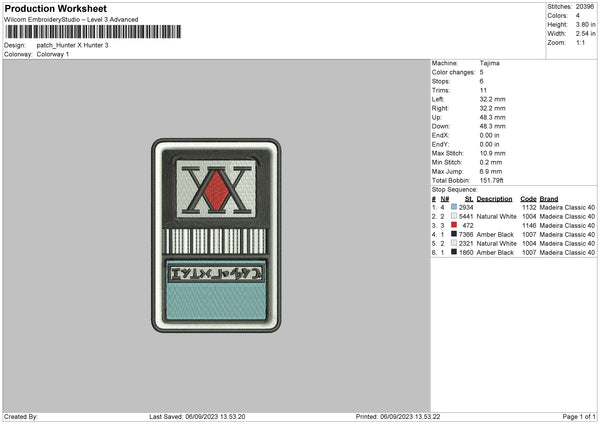Viewport: 600px width, 424px height.
Task: Select stitch count 5441 in stop 2
Action: (x=466, y=217)
